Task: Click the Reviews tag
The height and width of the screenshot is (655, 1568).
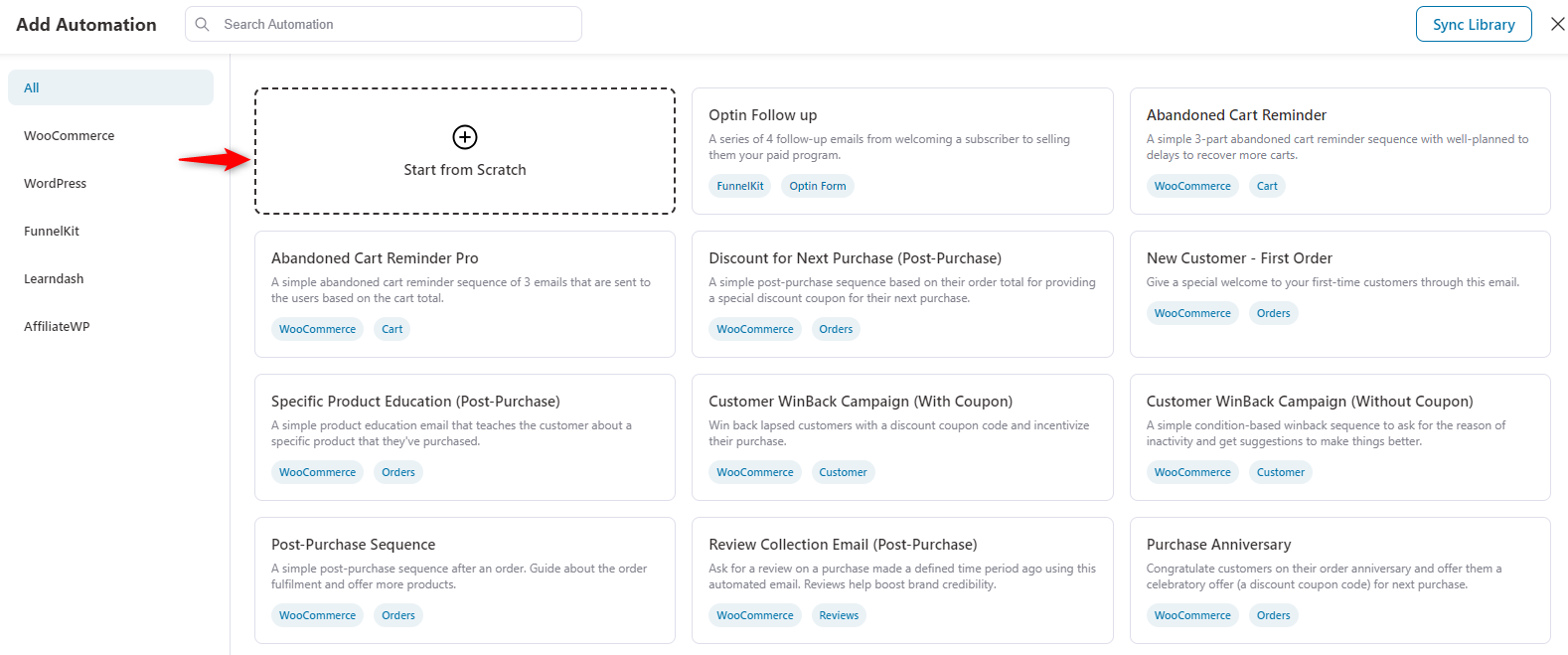Action: (839, 615)
